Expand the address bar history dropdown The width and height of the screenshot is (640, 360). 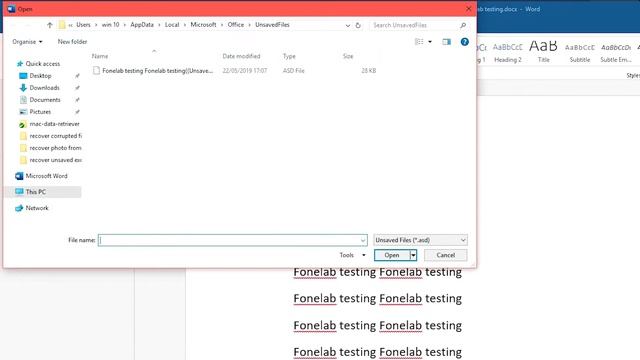point(348,25)
